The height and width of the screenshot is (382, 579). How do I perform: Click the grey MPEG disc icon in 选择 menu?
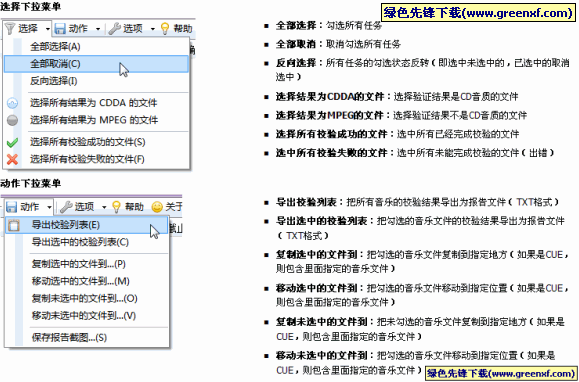tap(13, 120)
